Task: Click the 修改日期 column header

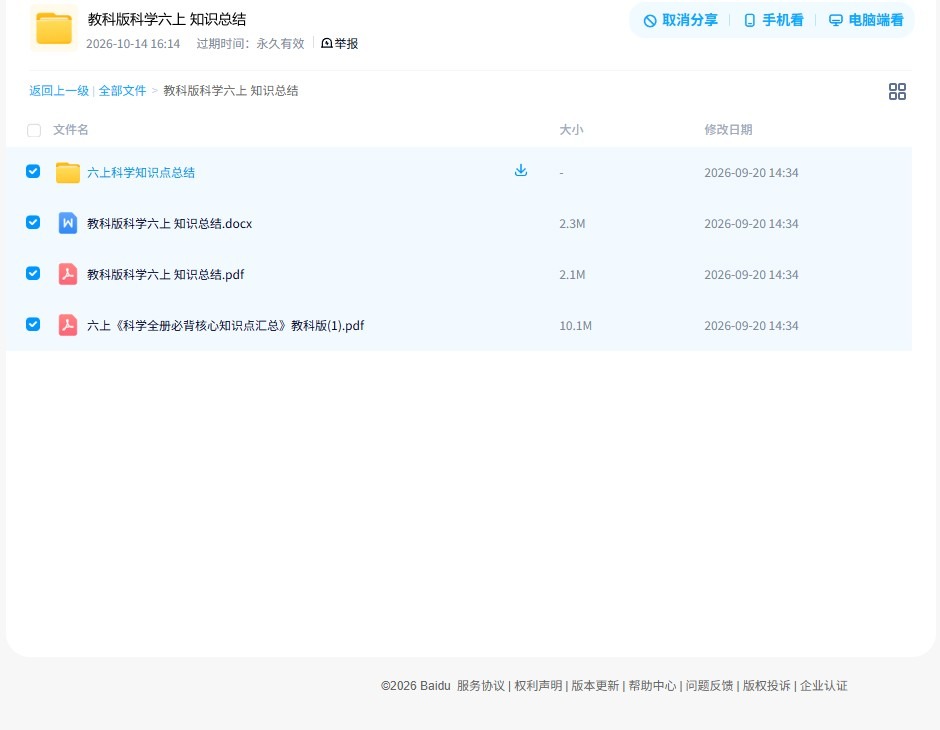Action: (x=728, y=129)
